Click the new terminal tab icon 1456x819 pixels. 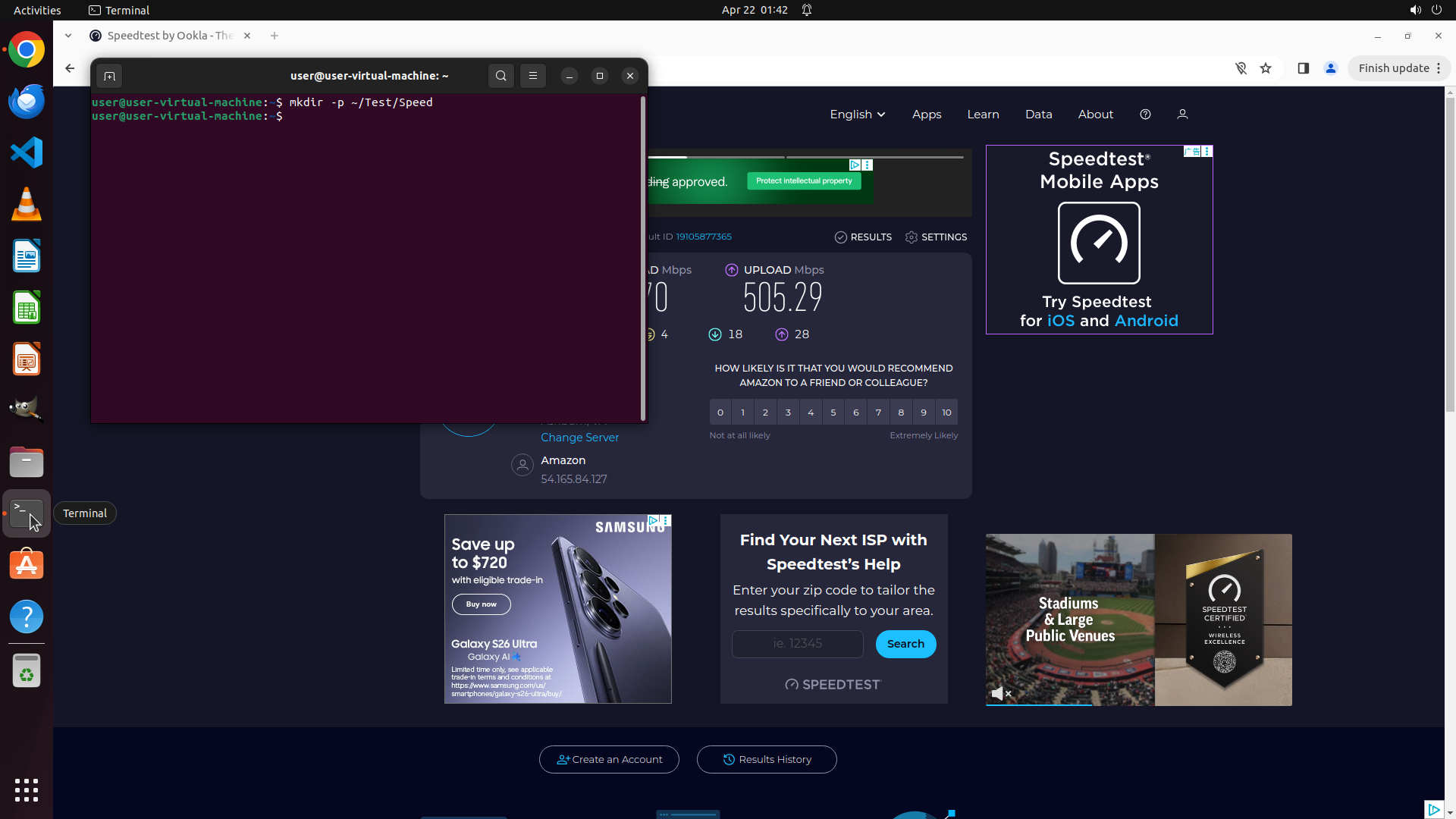[109, 76]
